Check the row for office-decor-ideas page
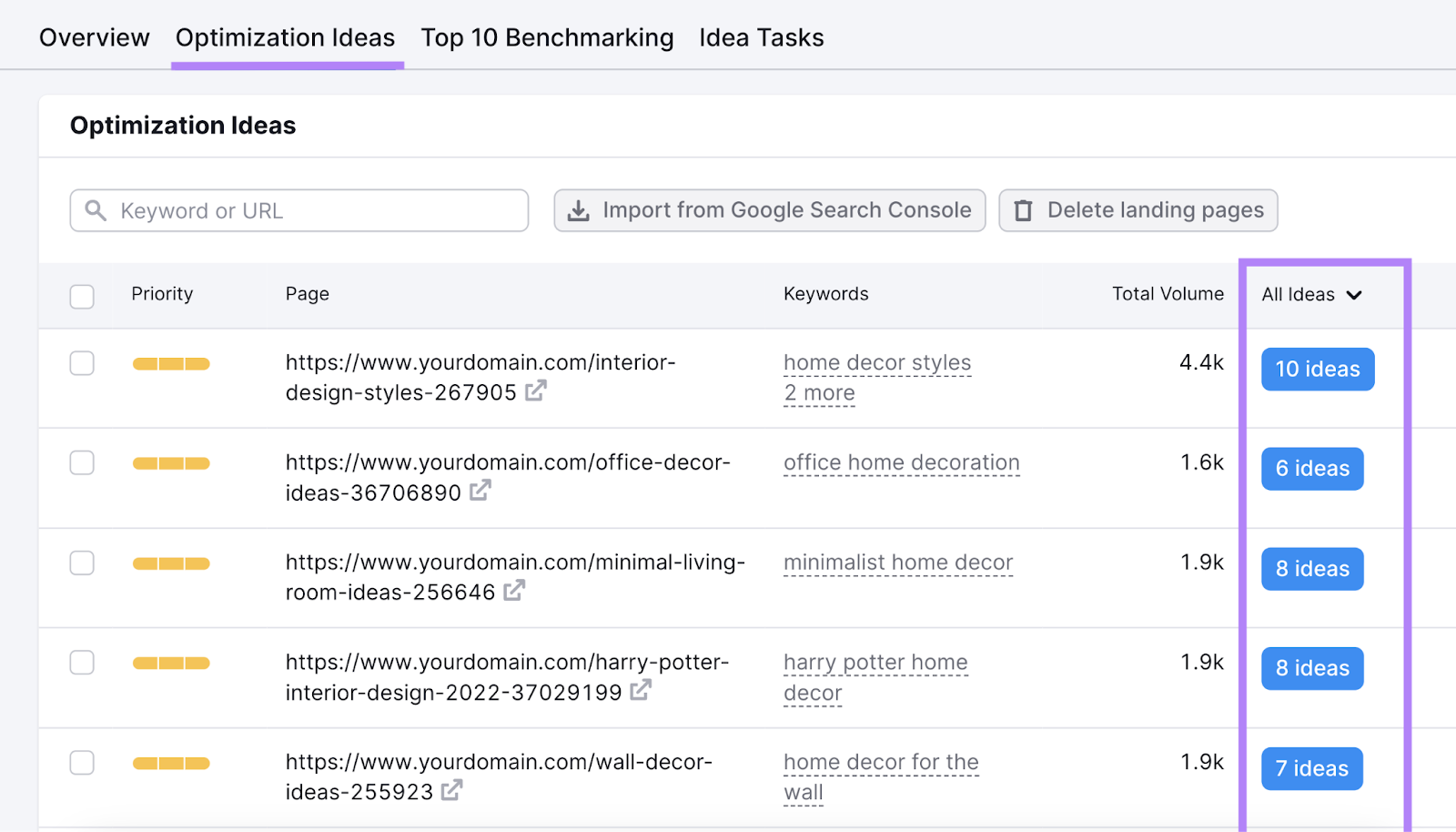This screenshot has height=832, width=1456. coord(81,462)
